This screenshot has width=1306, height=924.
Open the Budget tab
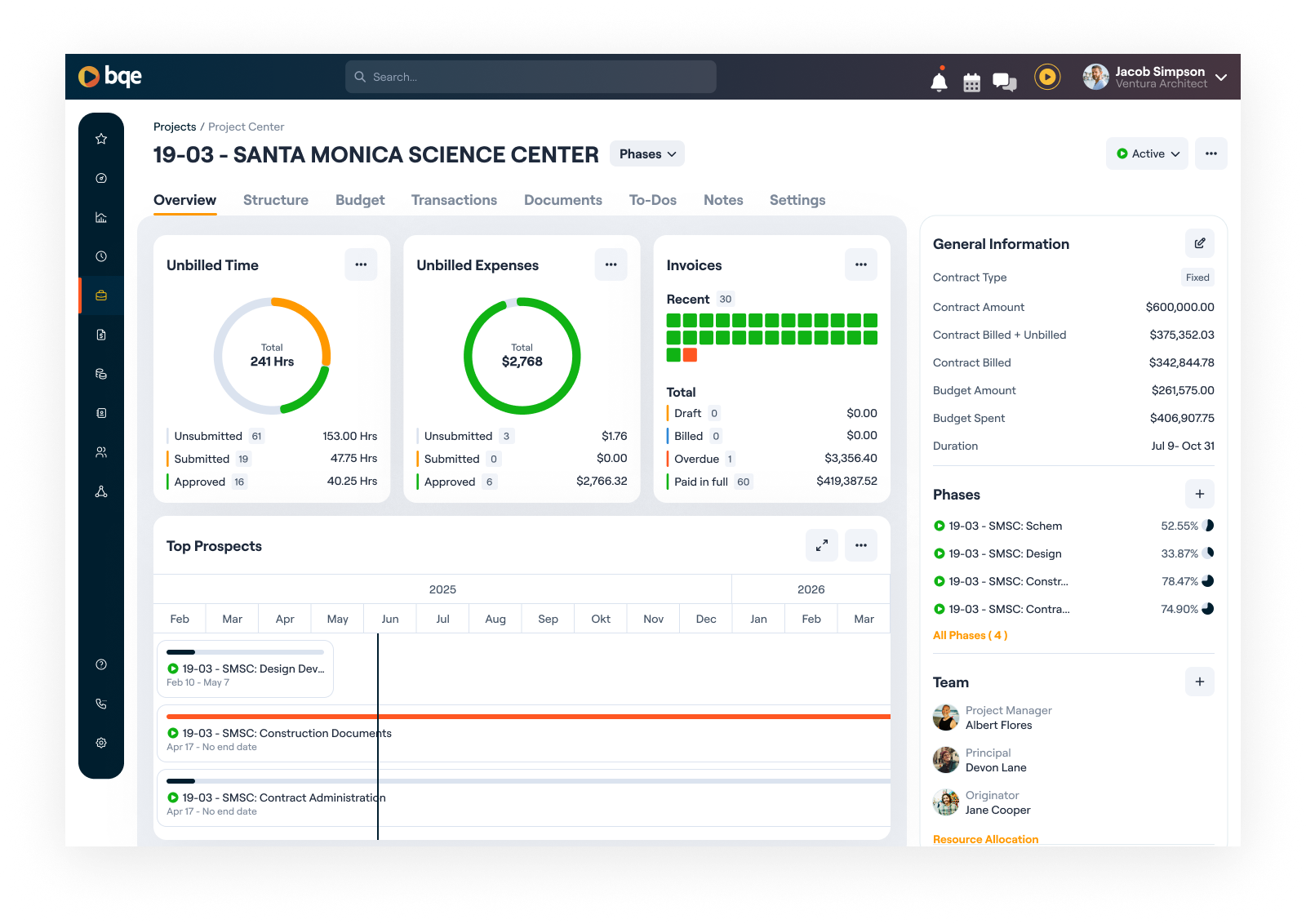point(360,200)
